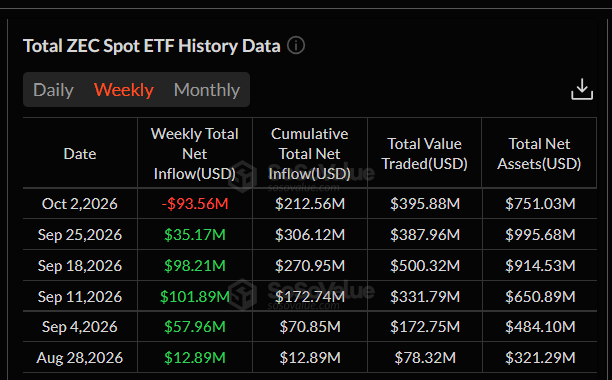Click the $270.95M cumulative inflow cell
The height and width of the screenshot is (380, 612).
(x=310, y=266)
